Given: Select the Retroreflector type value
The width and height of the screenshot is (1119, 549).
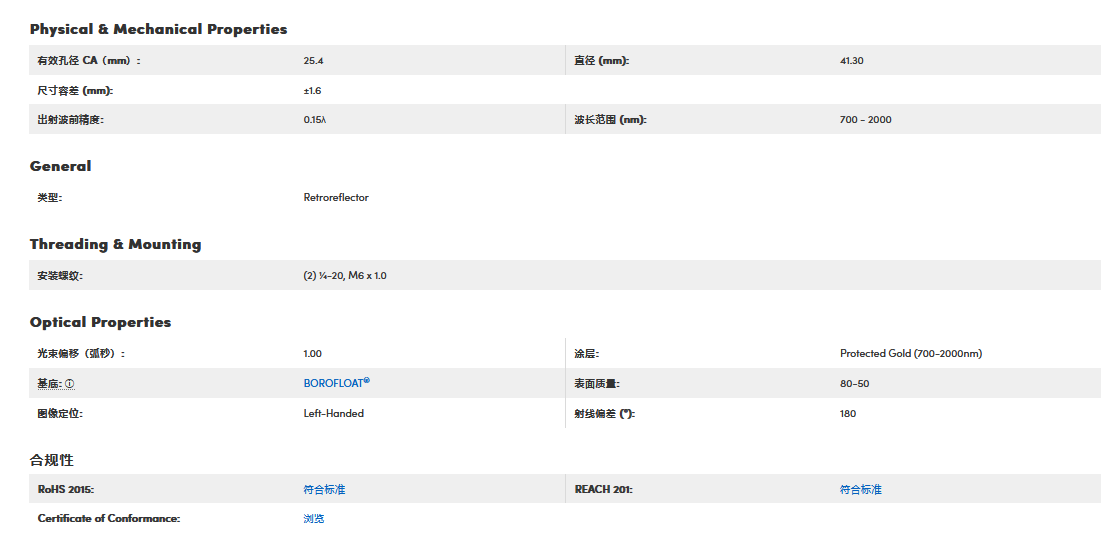Looking at the screenshot, I should coord(336,197).
